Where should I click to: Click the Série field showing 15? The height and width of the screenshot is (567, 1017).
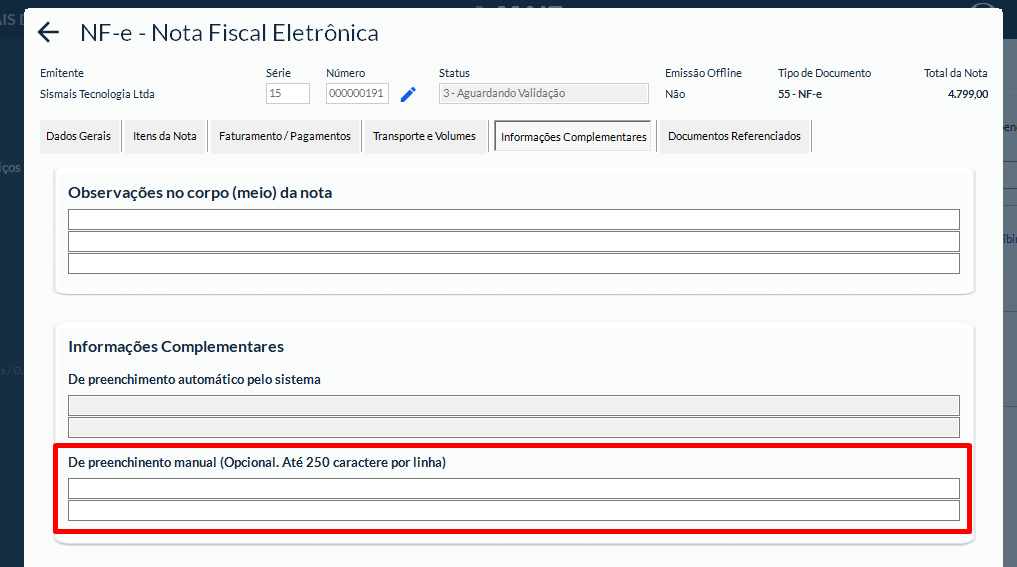[x=287, y=94]
